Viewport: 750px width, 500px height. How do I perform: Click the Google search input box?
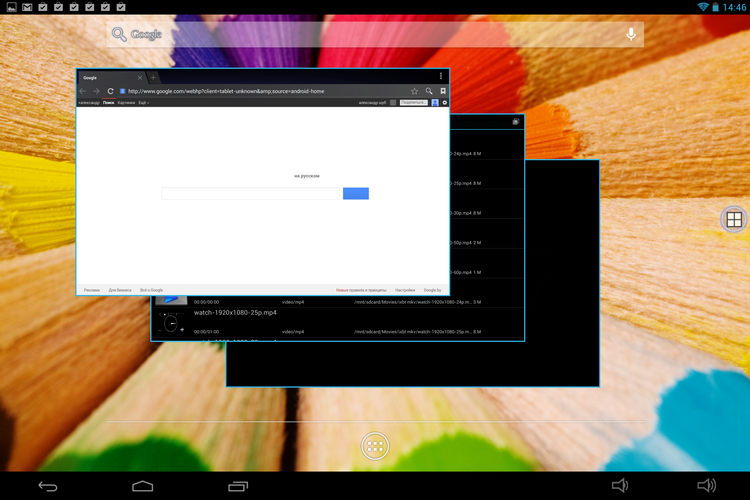[251, 193]
